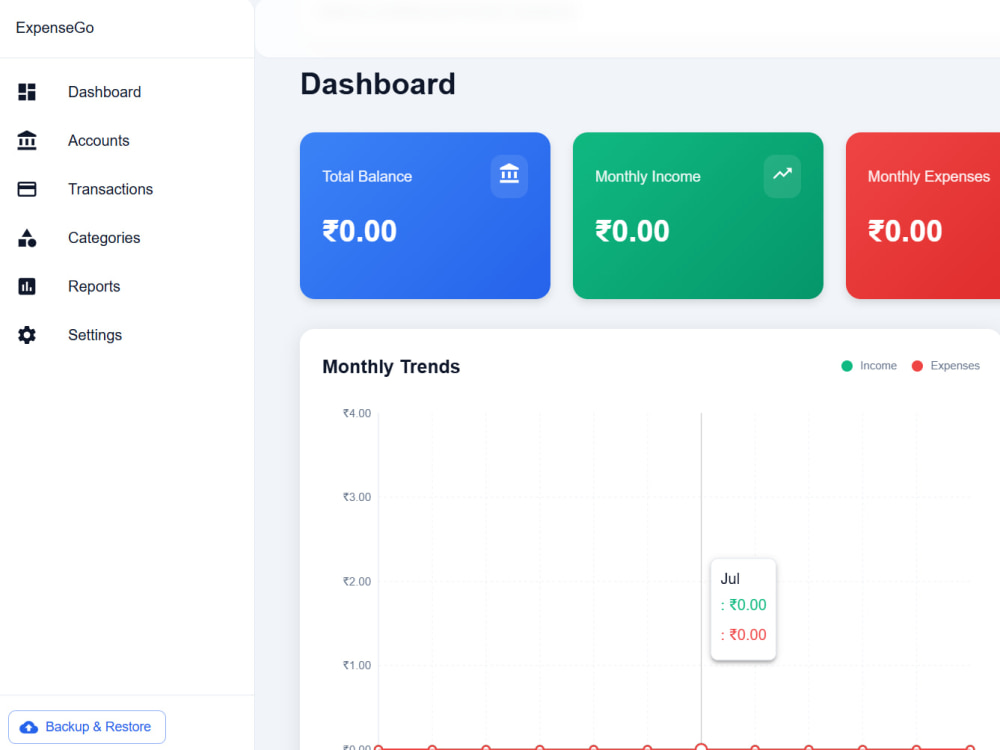
Task: Click the bank icon on Total Balance card
Action: click(x=509, y=174)
